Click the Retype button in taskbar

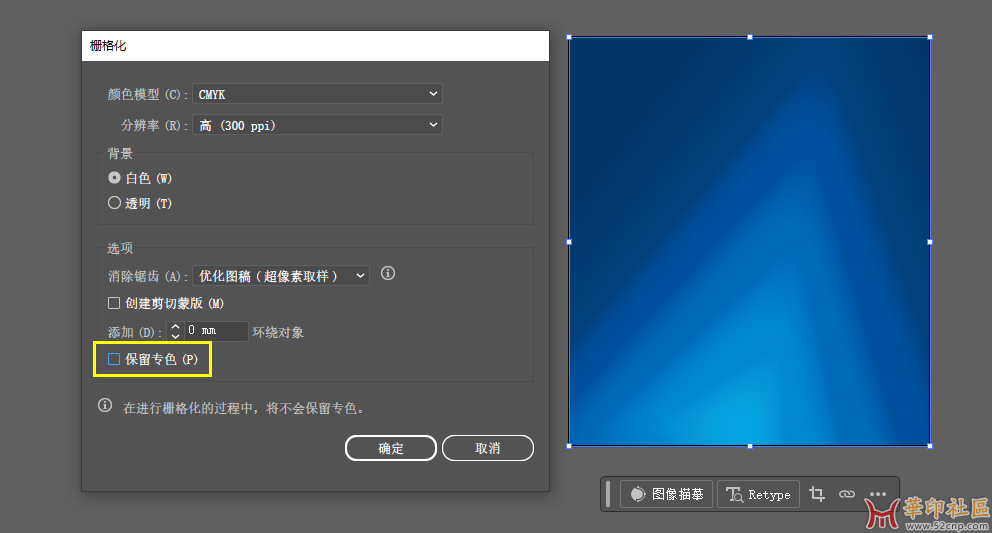[x=758, y=494]
